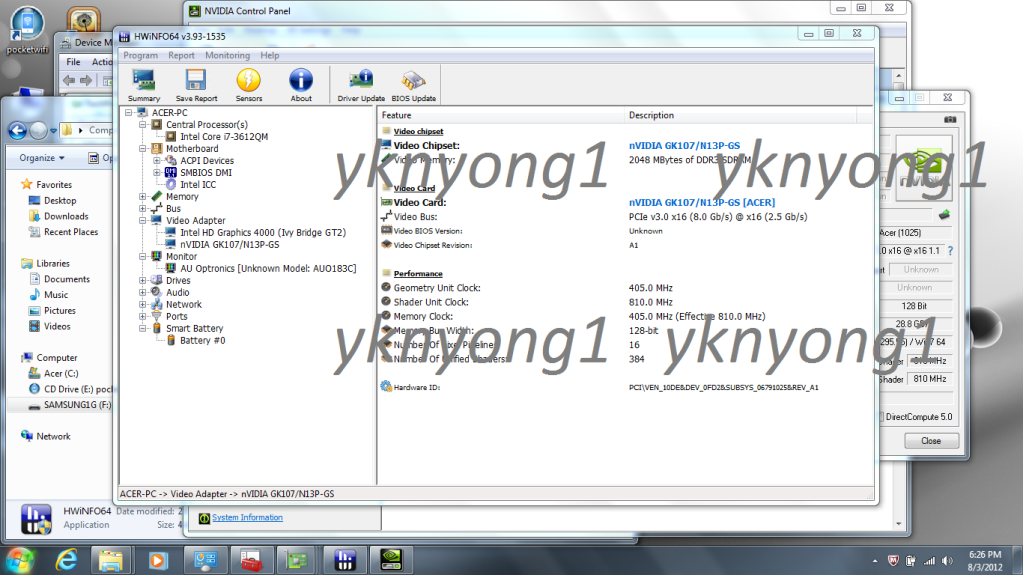The width and height of the screenshot is (1023, 575).
Task: Select the Network item in HWiNFO tree
Action: 183,305
